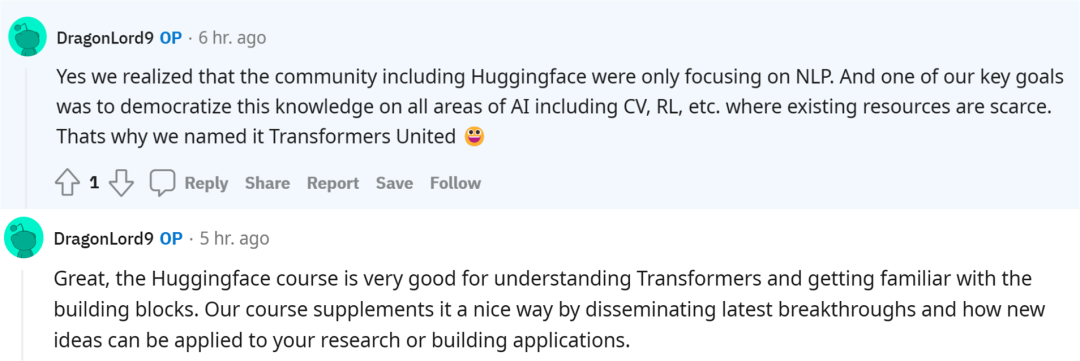Open the first DragonLord9 avatar in the 6 hr. comment
The height and width of the screenshot is (361, 1080).
(x=27, y=37)
